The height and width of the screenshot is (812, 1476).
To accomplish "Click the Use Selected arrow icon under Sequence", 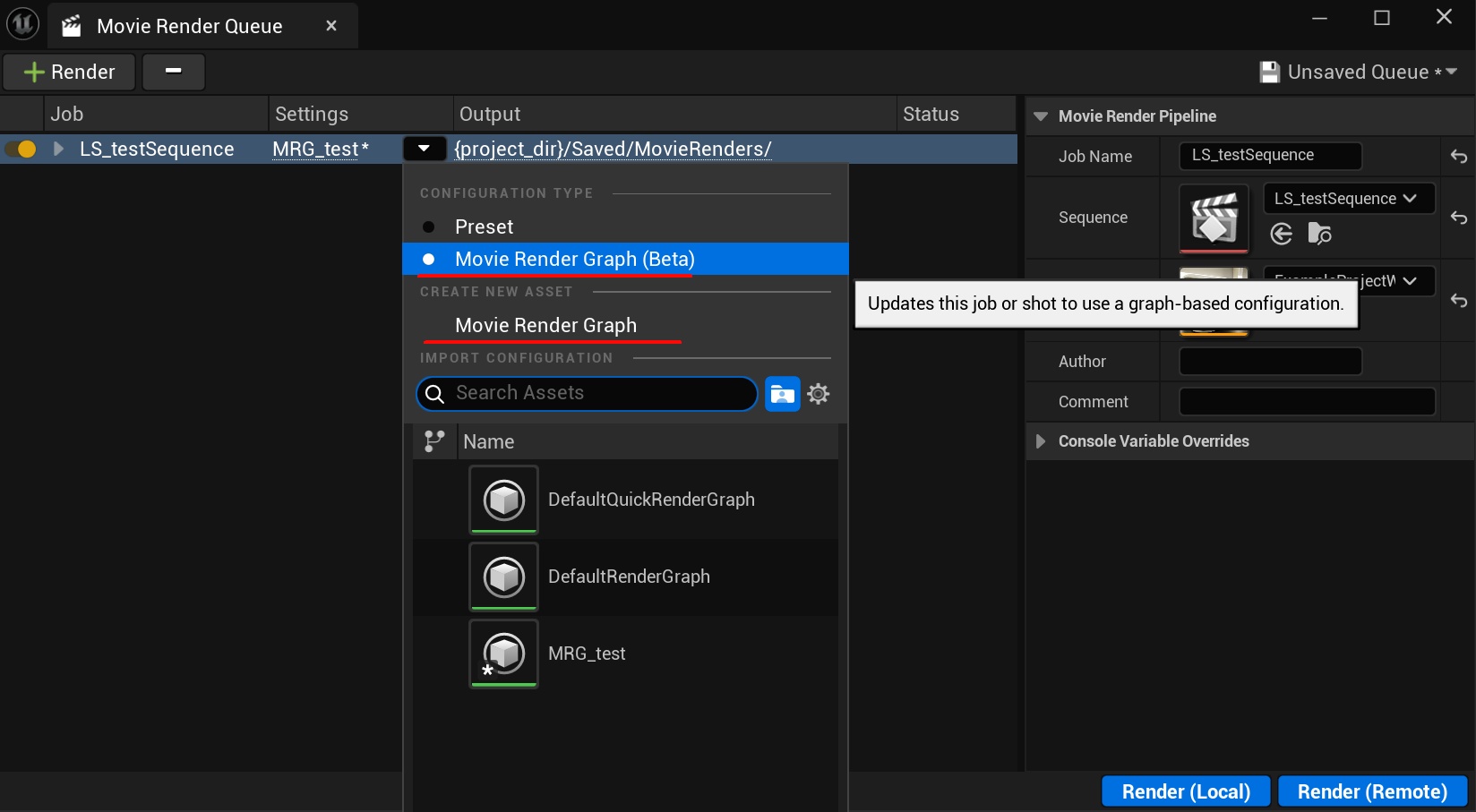I will [1282, 235].
